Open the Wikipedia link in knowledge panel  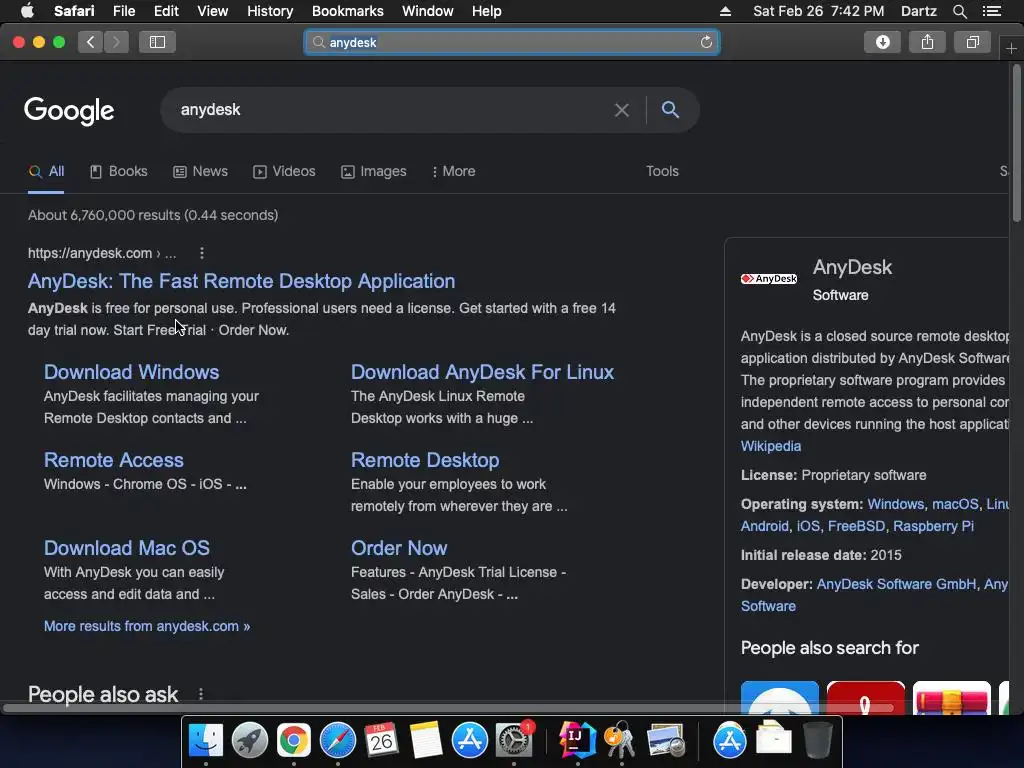pos(771,446)
